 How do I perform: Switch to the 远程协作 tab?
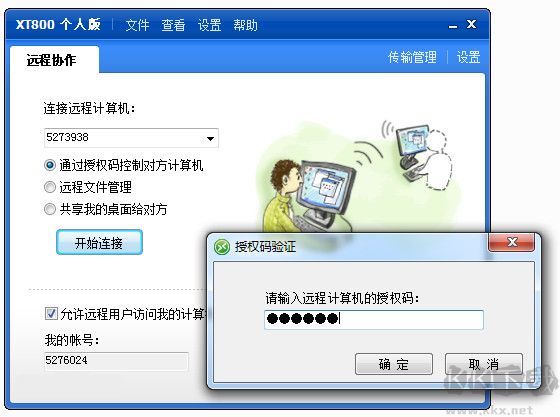coord(51,60)
